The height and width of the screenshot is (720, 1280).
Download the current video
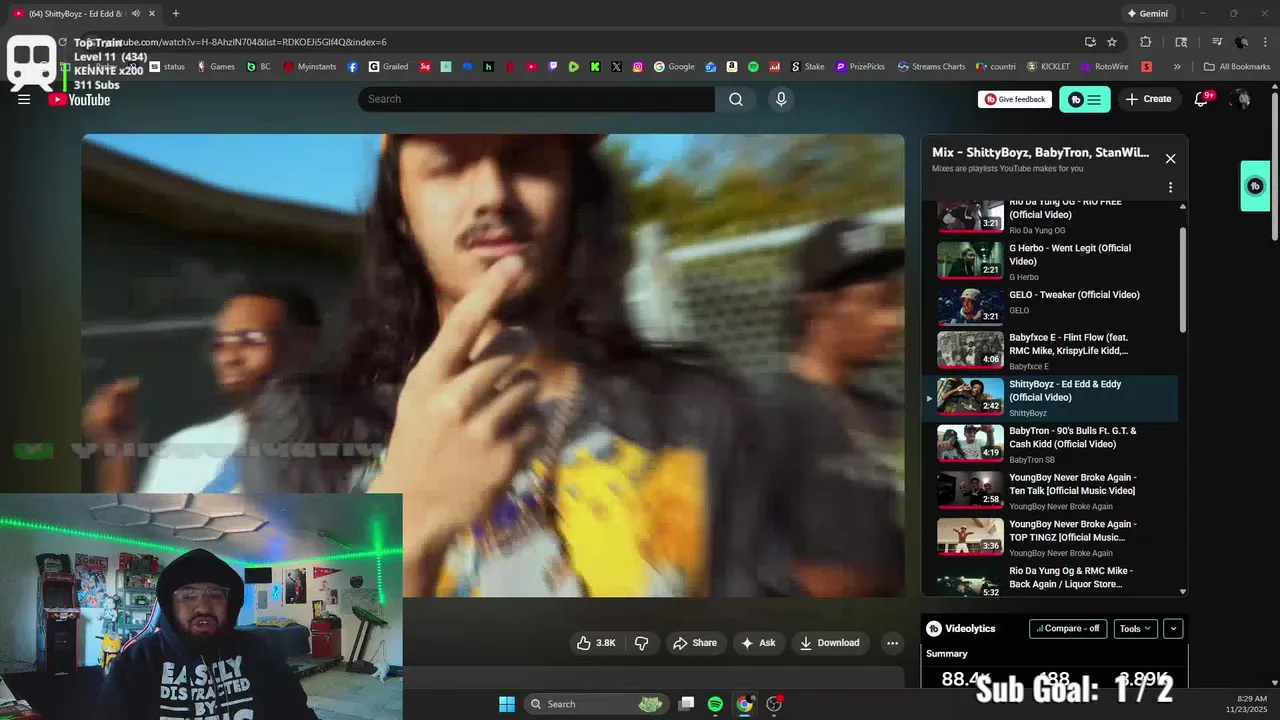pos(830,643)
